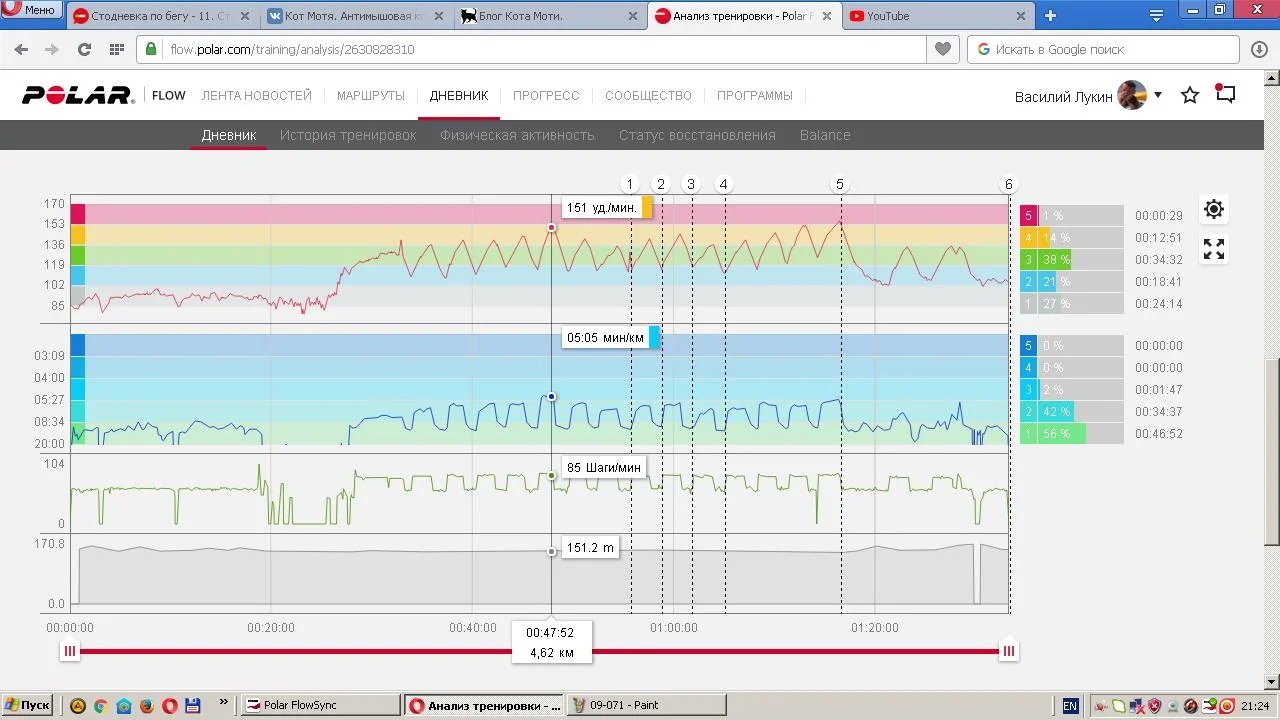Click the right handle of the timeline range slider
The height and width of the screenshot is (720, 1280).
tap(1009, 651)
